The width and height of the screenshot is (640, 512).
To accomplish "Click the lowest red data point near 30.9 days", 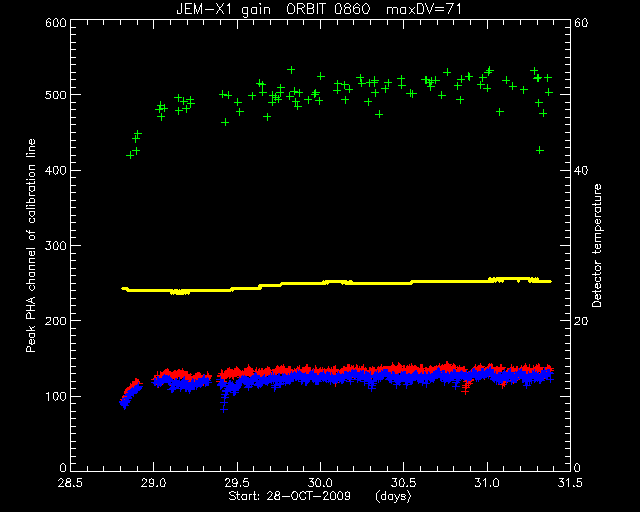I will 465,391.
